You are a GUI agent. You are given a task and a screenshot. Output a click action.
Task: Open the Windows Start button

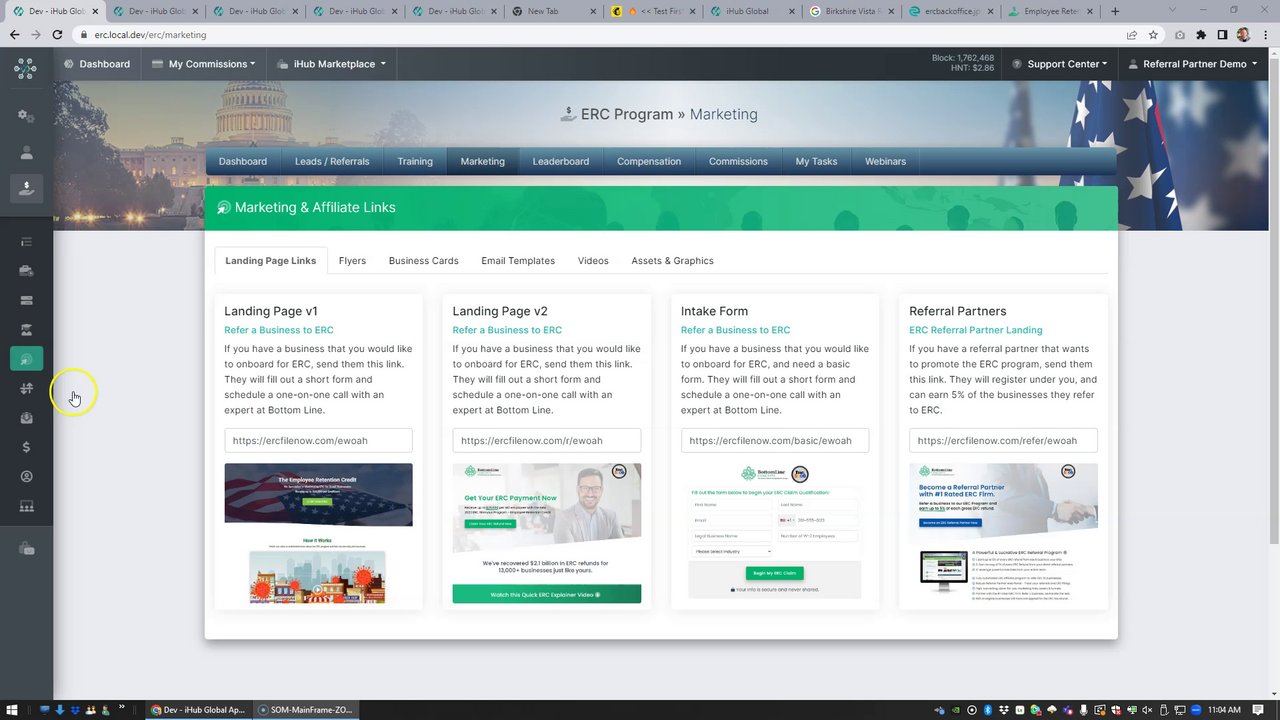(14, 709)
